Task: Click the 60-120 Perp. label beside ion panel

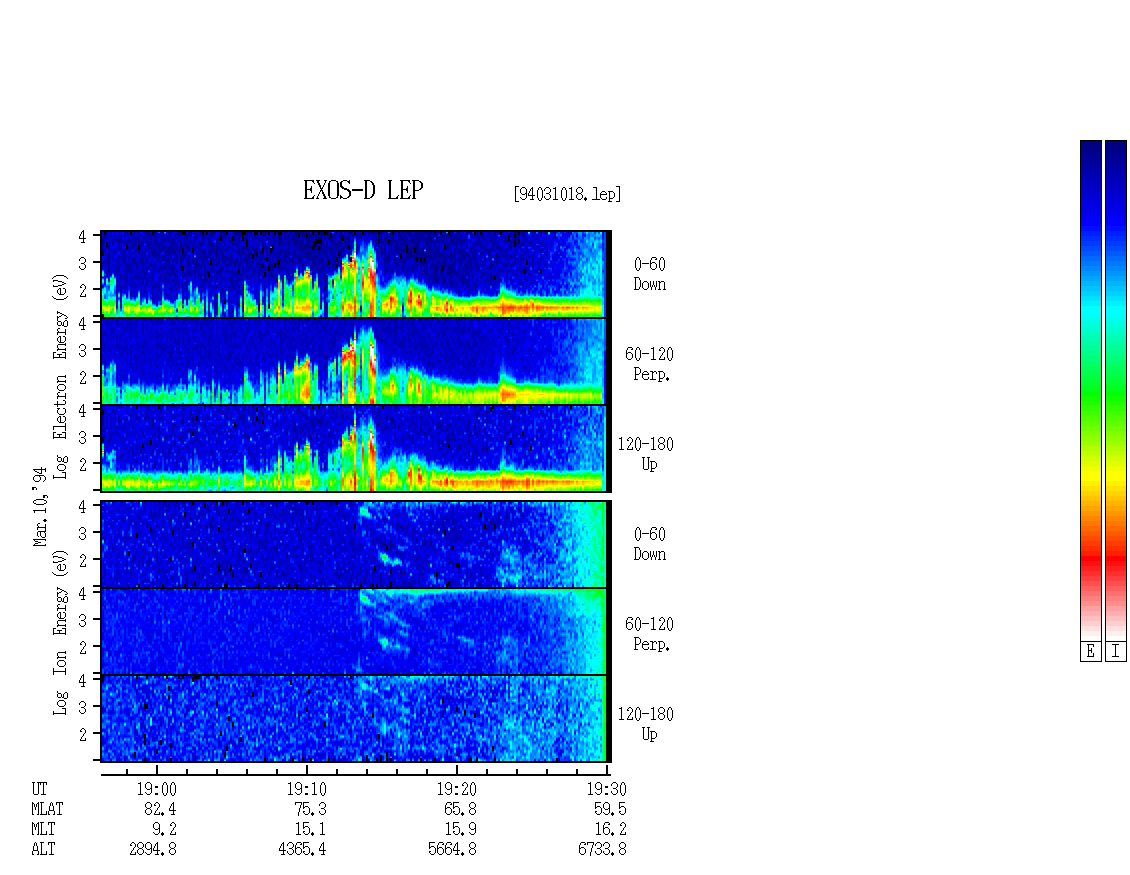Action: click(649, 634)
